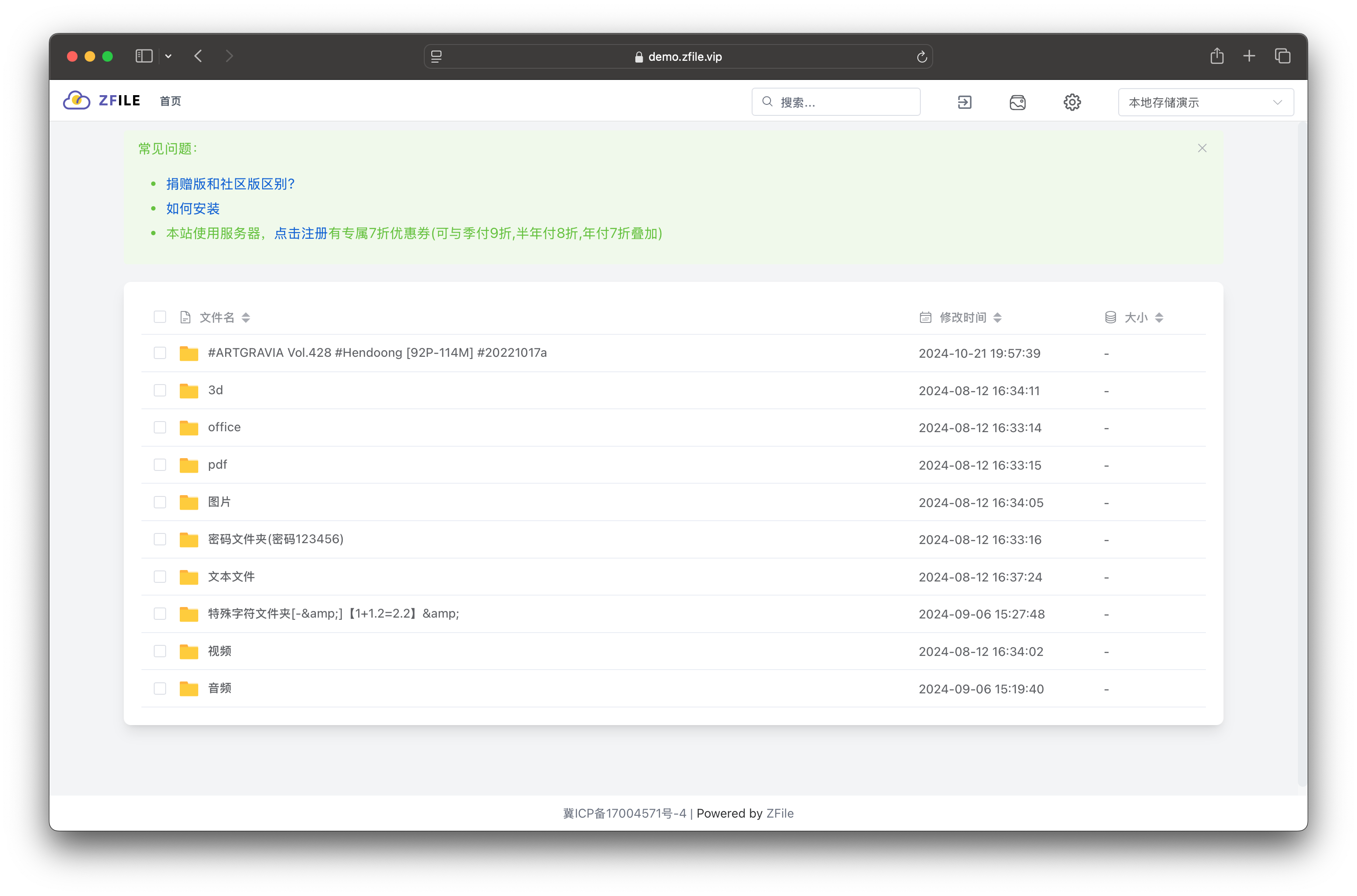This screenshot has width=1357, height=896.
Task: Expand the 本地存储演示 storage dropdown
Action: click(x=1205, y=102)
